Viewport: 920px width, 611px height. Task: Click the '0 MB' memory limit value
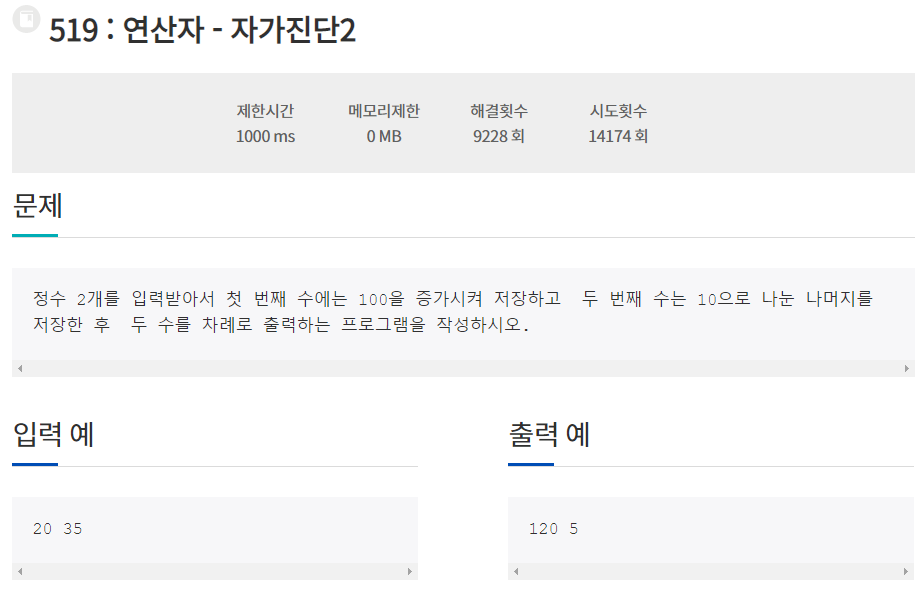pyautogui.click(x=384, y=136)
